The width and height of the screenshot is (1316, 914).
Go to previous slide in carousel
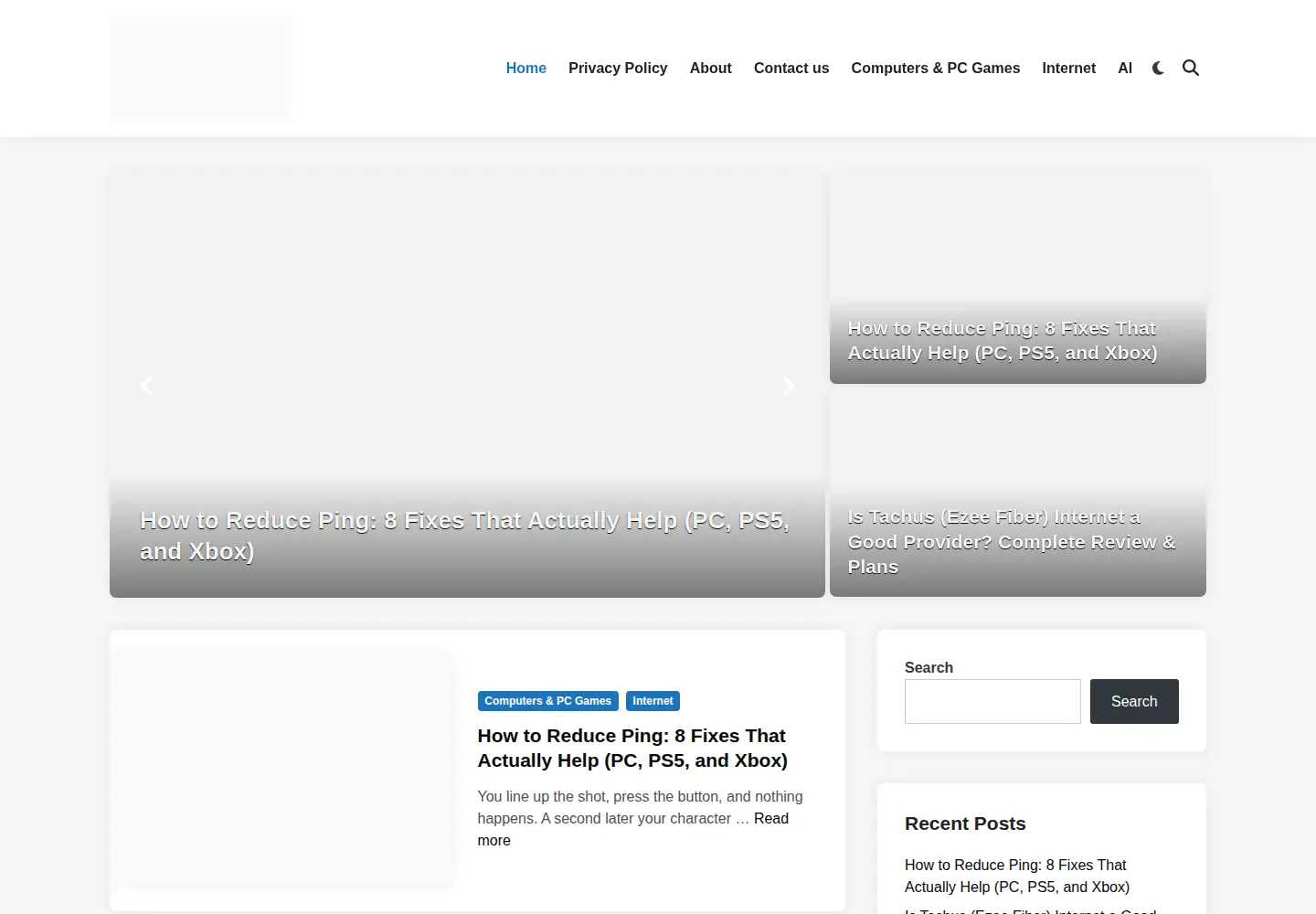pos(146,386)
